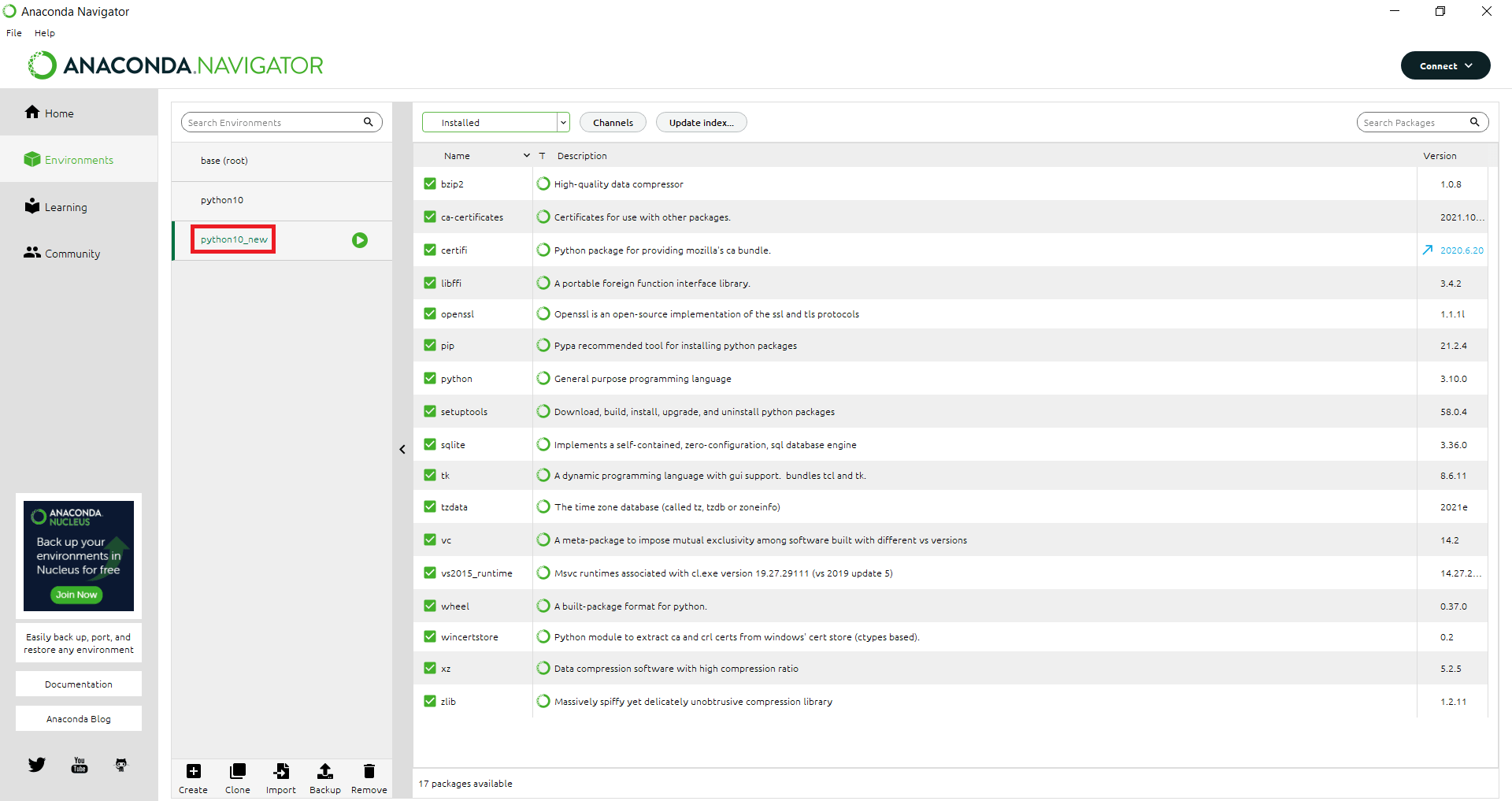1512x801 pixels.
Task: Click the Update index button
Action: 701,122
